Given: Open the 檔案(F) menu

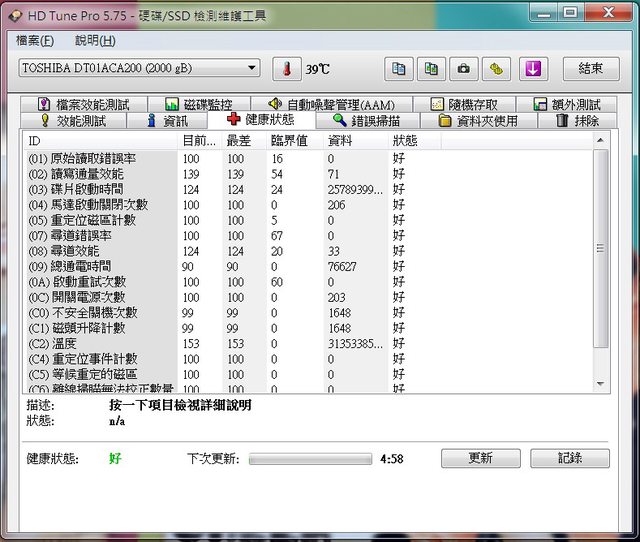Looking at the screenshot, I should coord(35,41).
